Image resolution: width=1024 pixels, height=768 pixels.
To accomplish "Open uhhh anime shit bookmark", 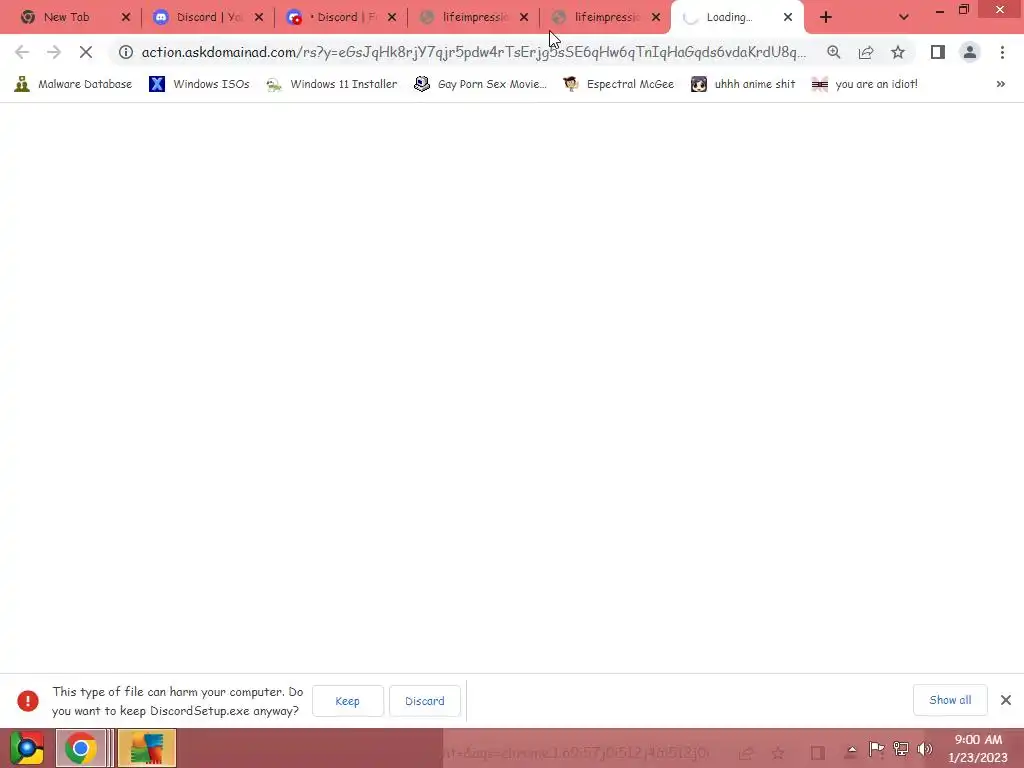I will [743, 84].
